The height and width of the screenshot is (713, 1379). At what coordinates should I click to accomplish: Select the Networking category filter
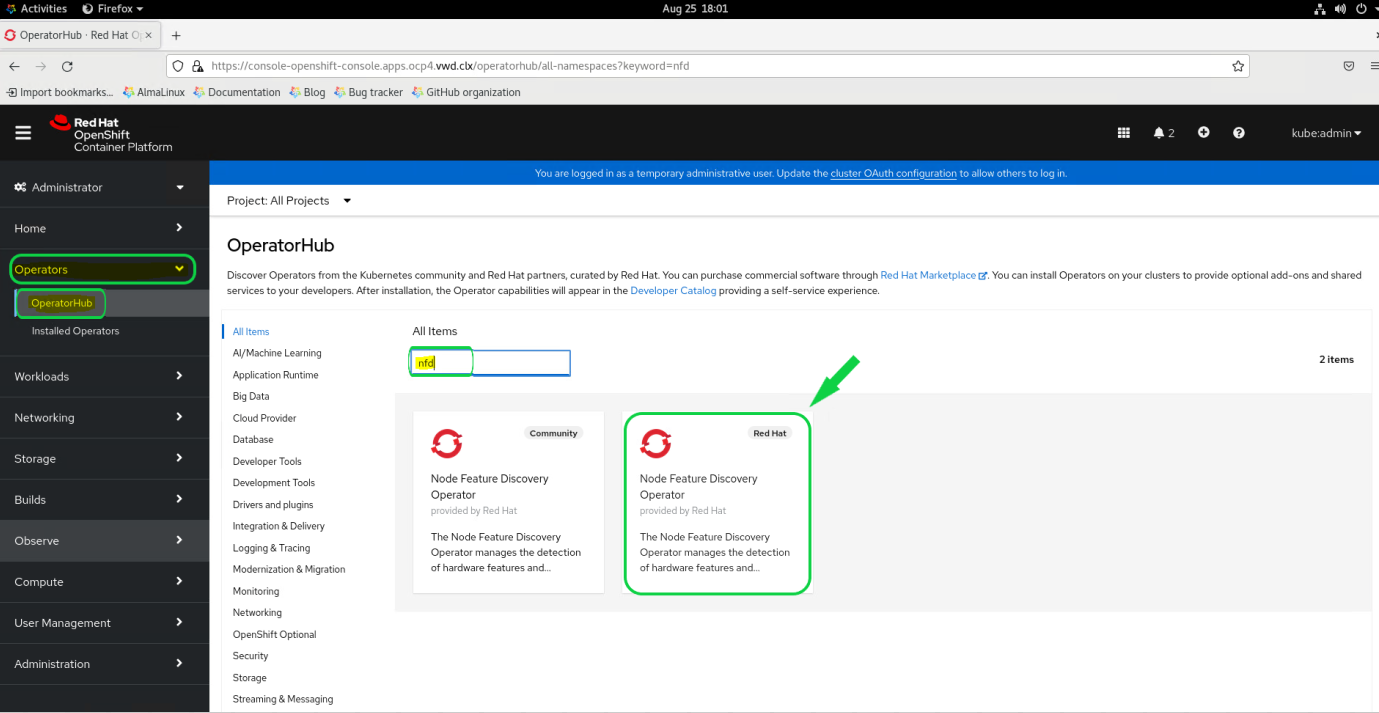click(257, 612)
